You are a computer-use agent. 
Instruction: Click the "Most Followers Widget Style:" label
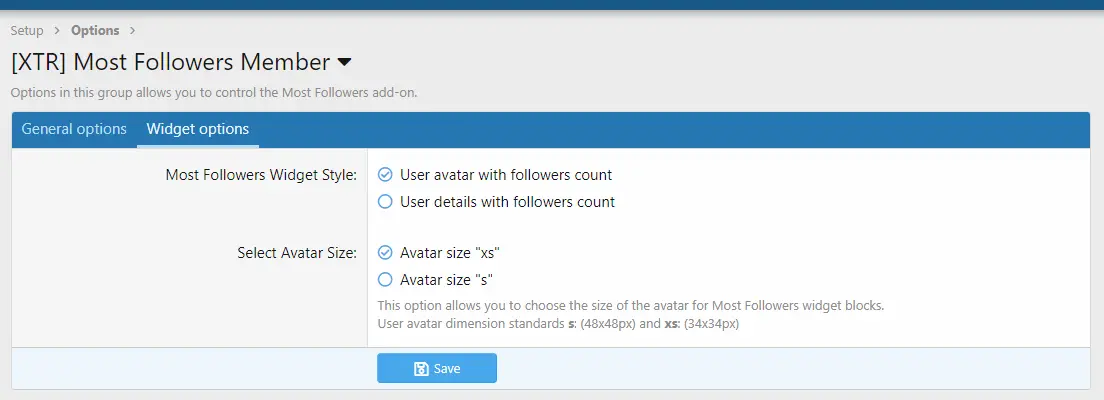coord(261,175)
